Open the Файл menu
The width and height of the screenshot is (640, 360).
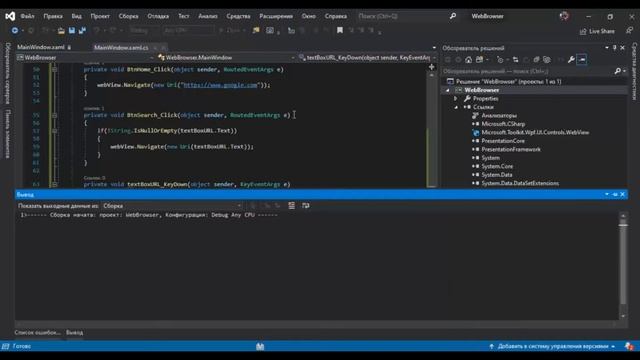(27, 16)
